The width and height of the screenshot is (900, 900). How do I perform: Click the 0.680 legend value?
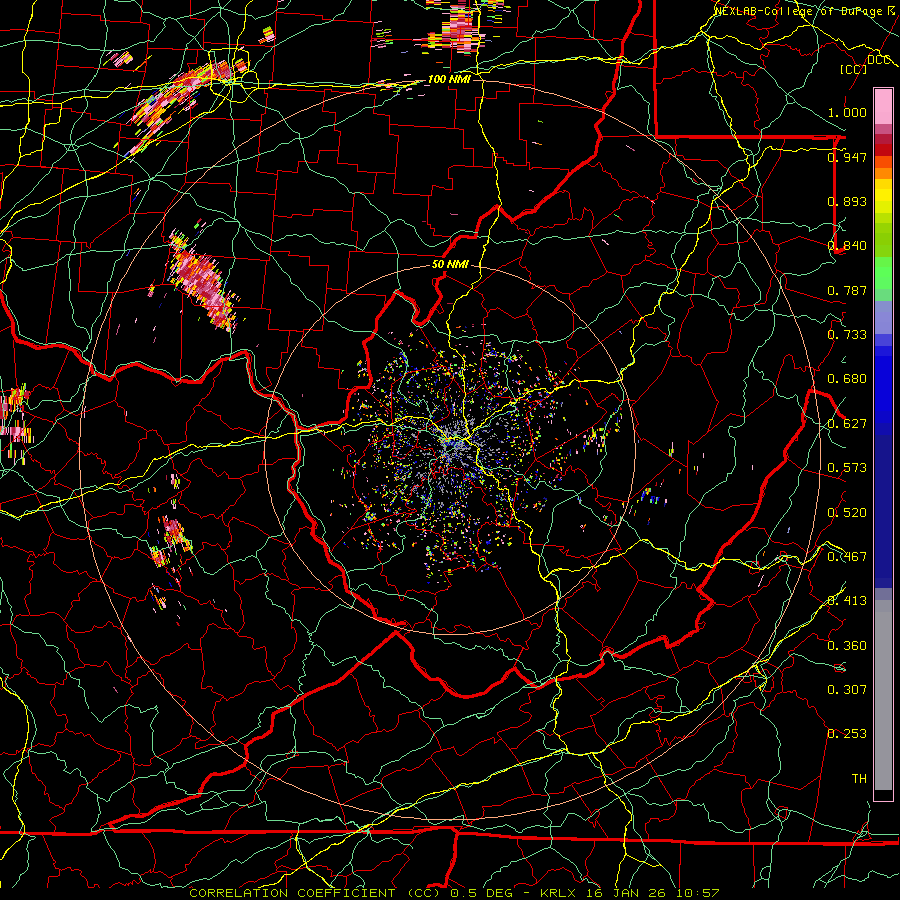[847, 379]
